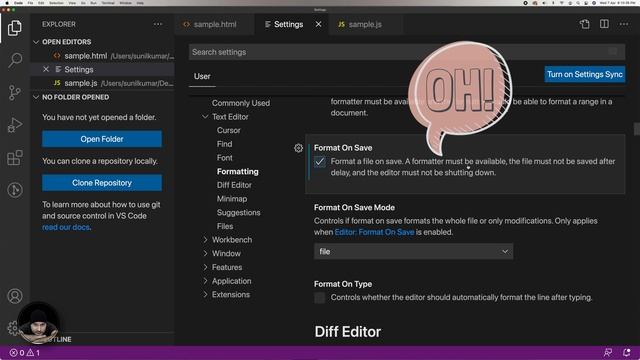Go to Files settings section
640x360 pixels.
click(225, 226)
